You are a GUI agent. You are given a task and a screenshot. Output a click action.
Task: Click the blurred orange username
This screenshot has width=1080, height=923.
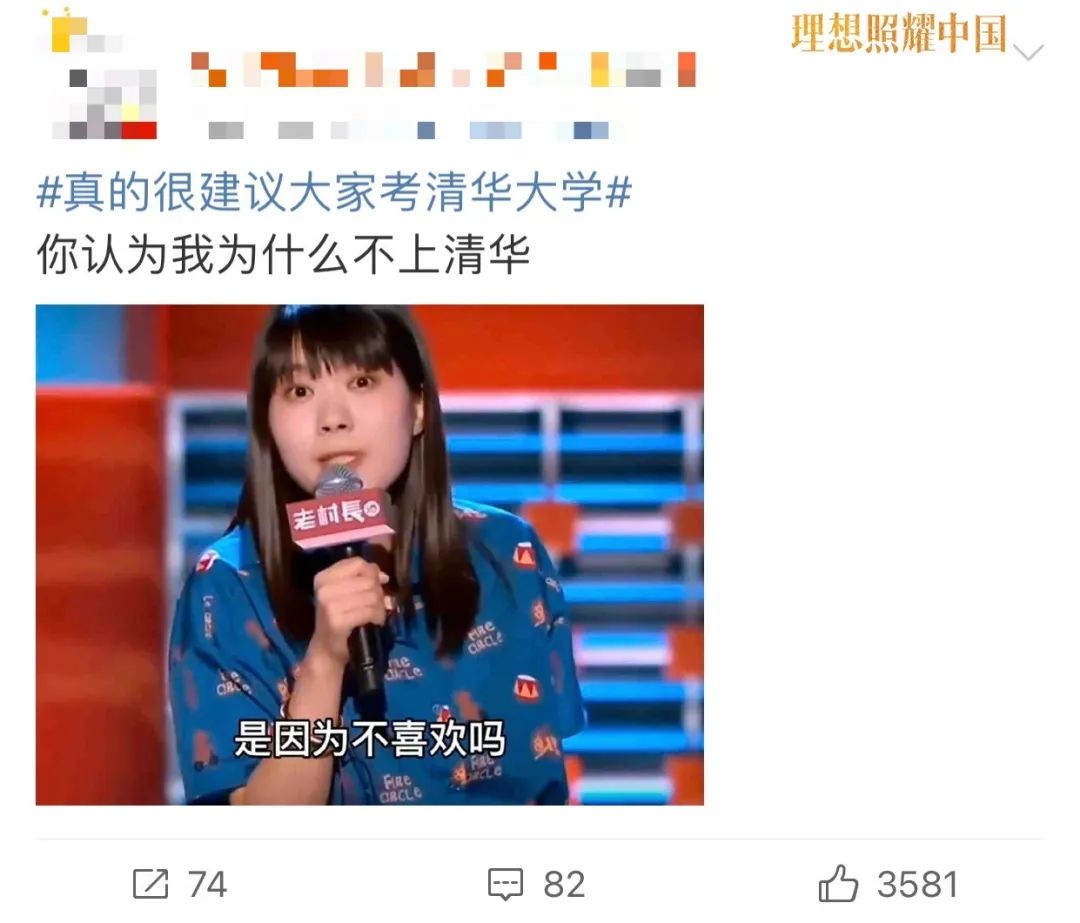444,70
